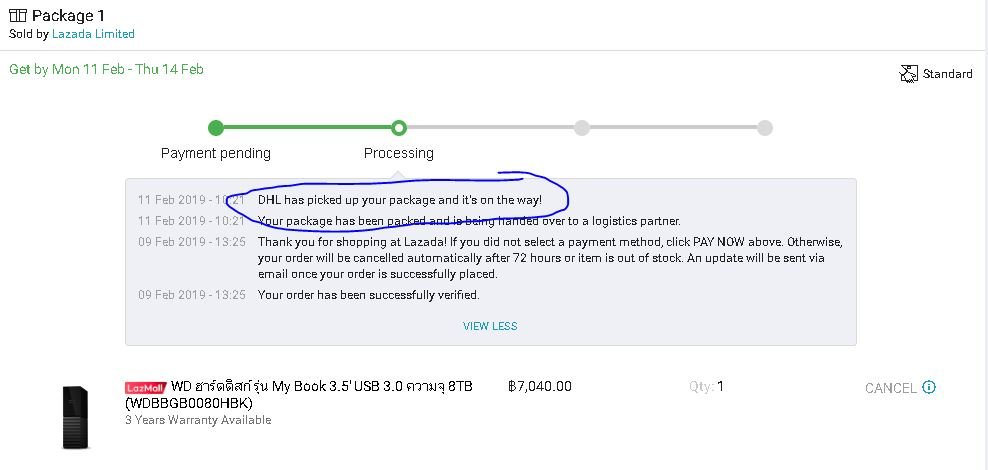Click the Standard delivery label
The width and height of the screenshot is (988, 470).
pos(948,74)
